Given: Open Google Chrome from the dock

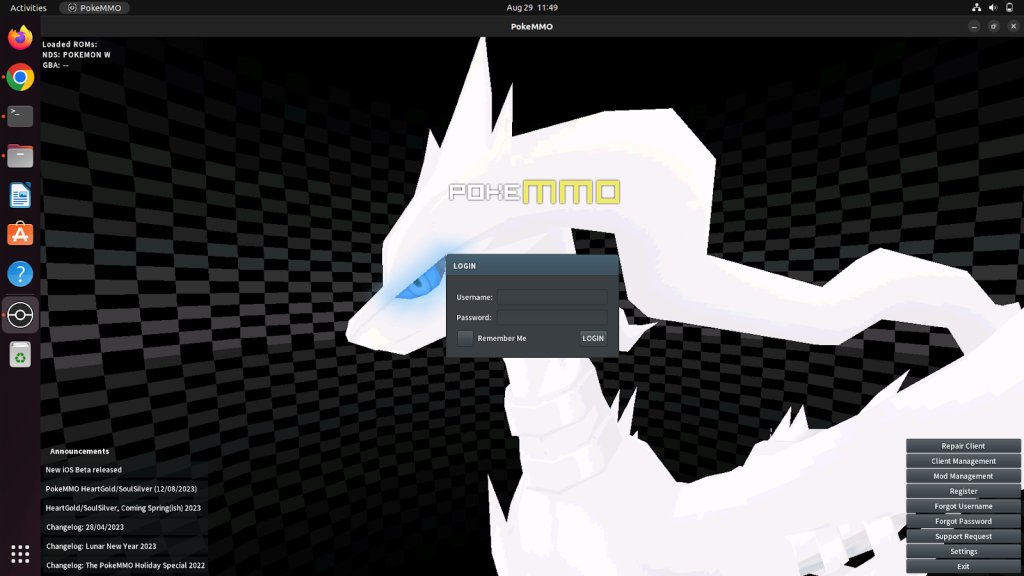Looking at the screenshot, I should [x=19, y=76].
